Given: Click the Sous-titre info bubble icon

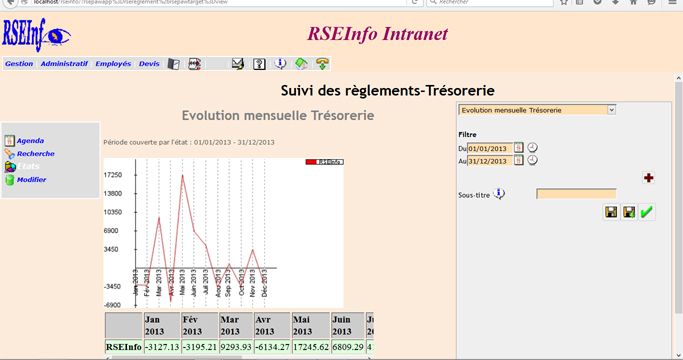Looking at the screenshot, I should click(x=499, y=194).
